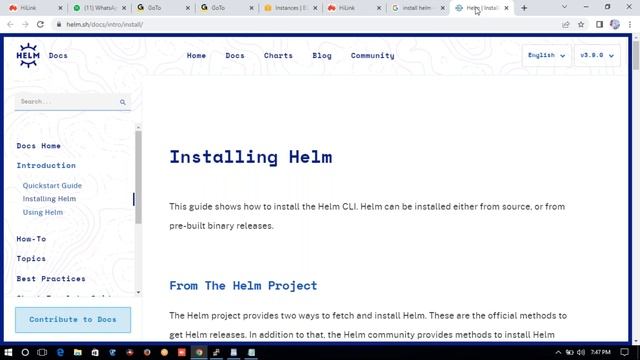
Task: Open the Docs nav item in header menu
Action: (235, 56)
